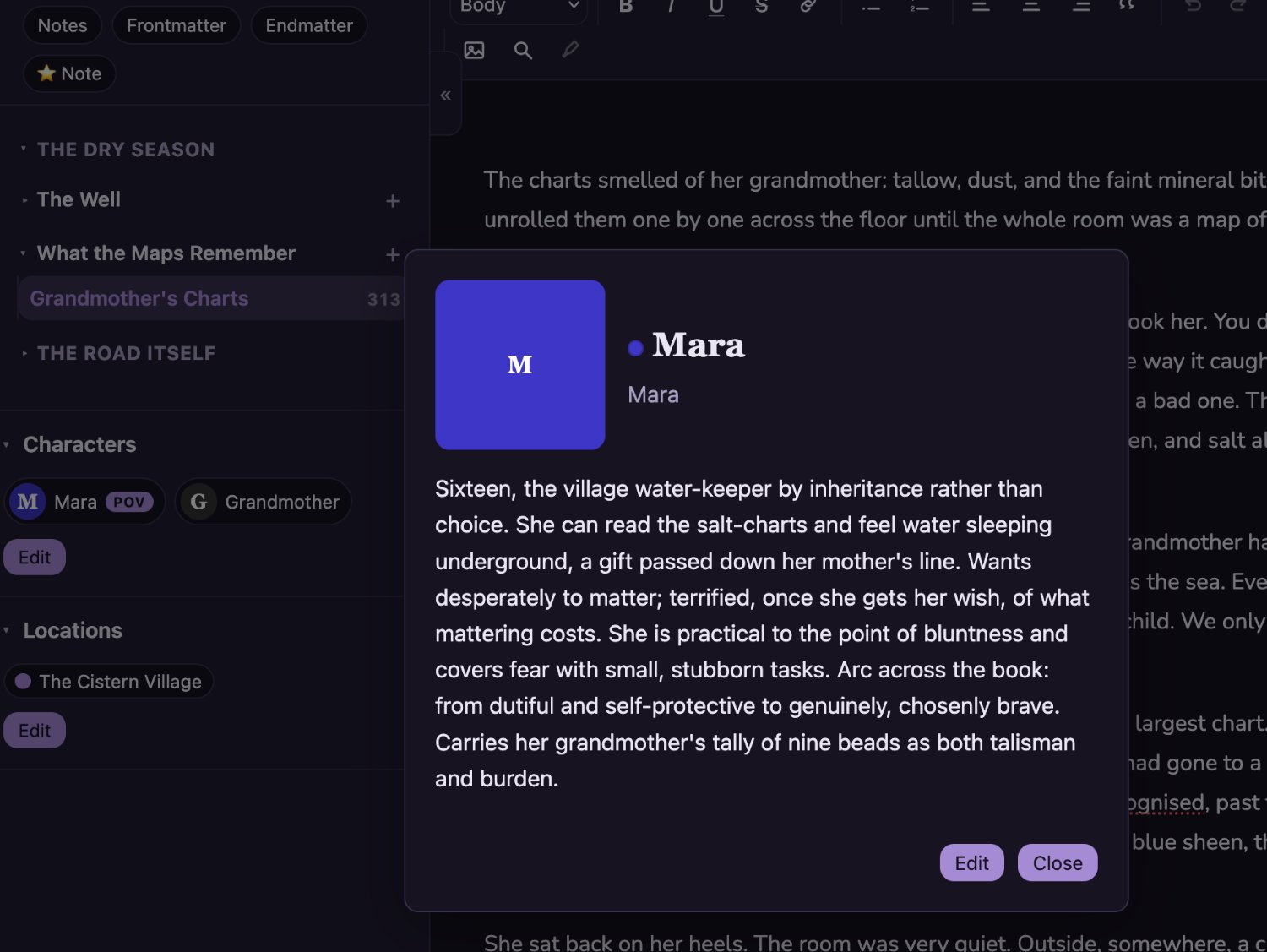Open search with the magnifier icon
Viewport: 1267px width, 952px height.
[x=523, y=51]
